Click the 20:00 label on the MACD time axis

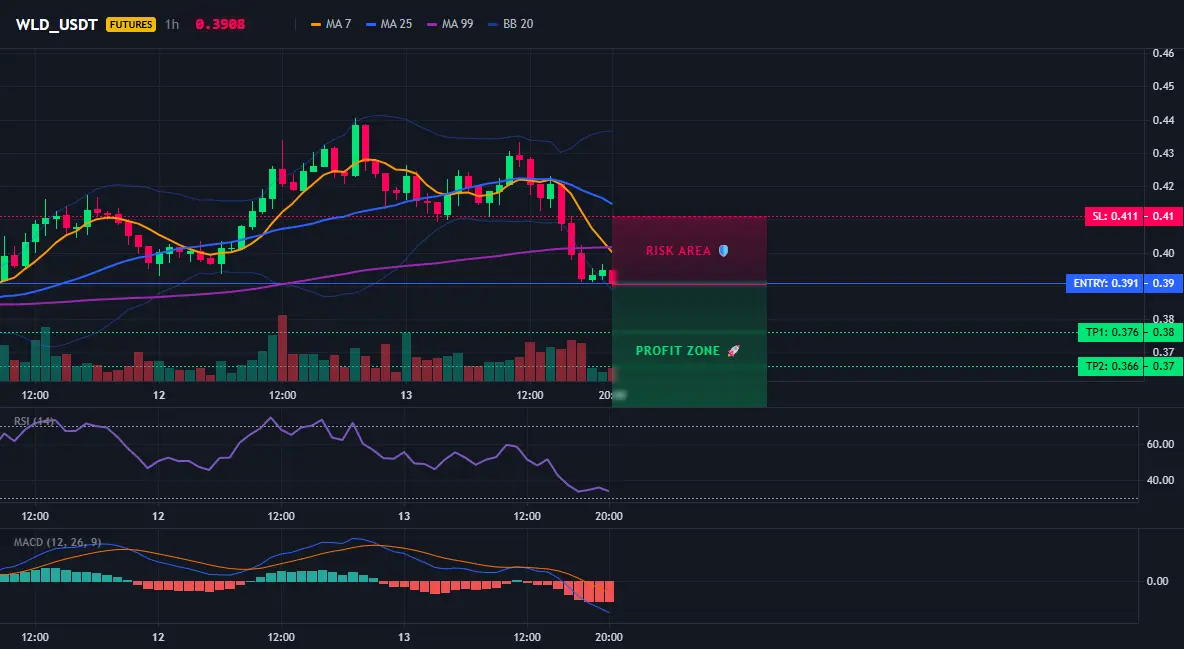pyautogui.click(x=609, y=637)
